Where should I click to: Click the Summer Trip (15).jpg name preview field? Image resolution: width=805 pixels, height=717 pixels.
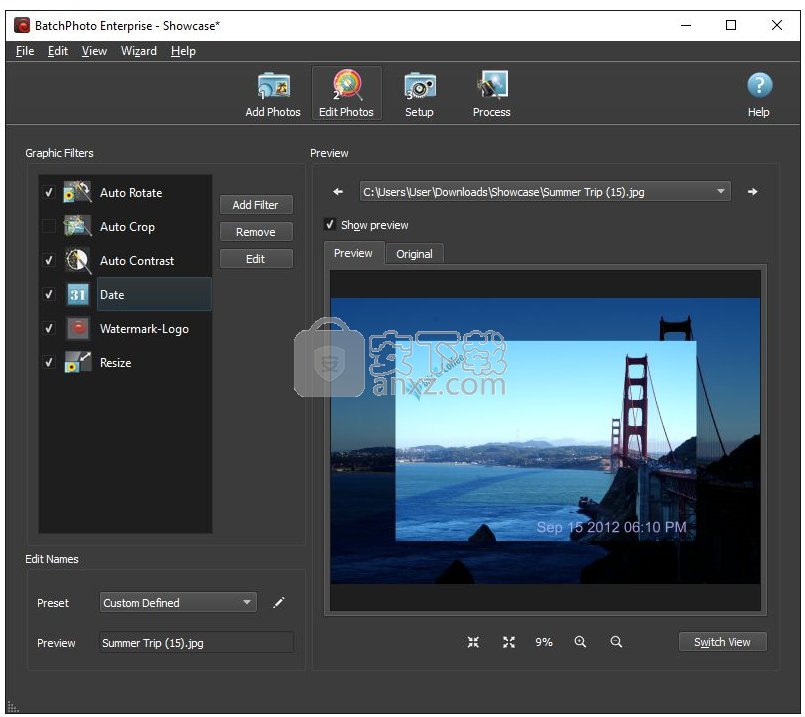click(x=197, y=643)
